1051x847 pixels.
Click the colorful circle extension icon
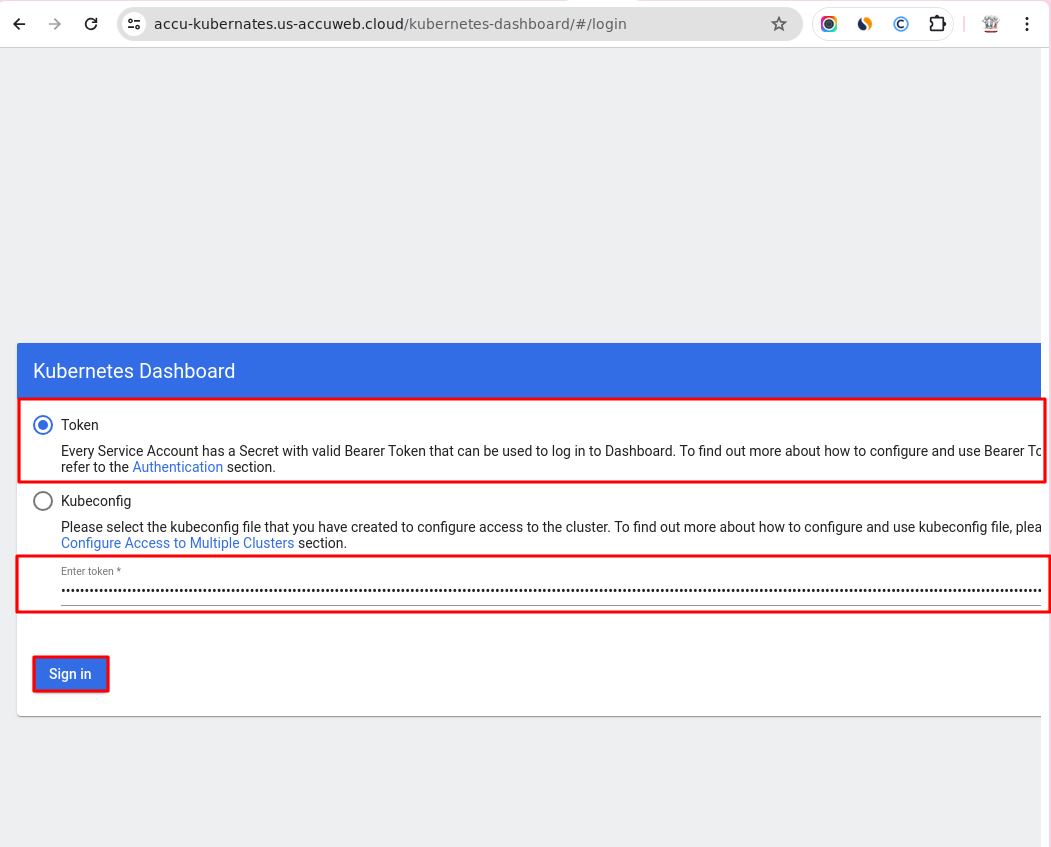point(829,24)
